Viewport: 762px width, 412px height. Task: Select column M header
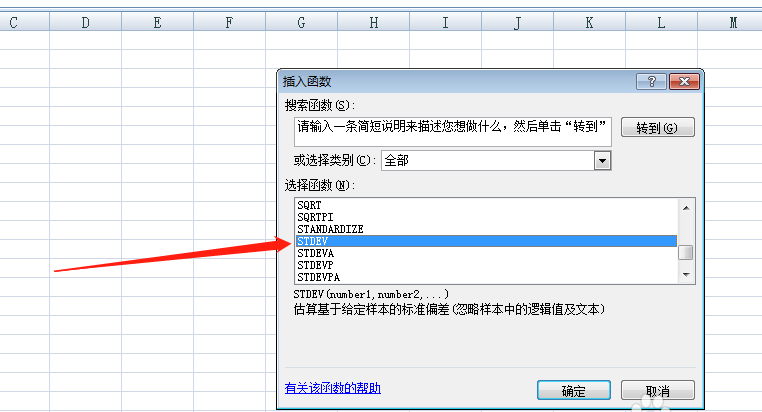coord(730,22)
